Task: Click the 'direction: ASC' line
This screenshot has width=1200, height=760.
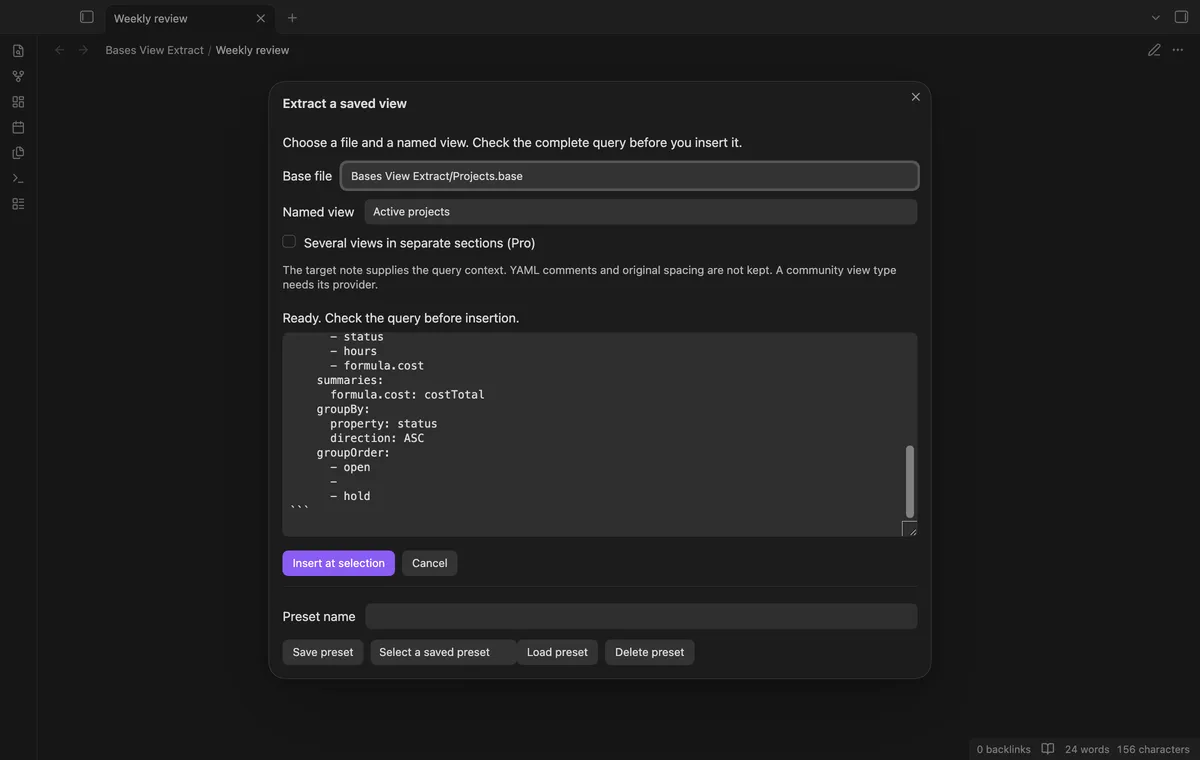Action: pos(377,438)
